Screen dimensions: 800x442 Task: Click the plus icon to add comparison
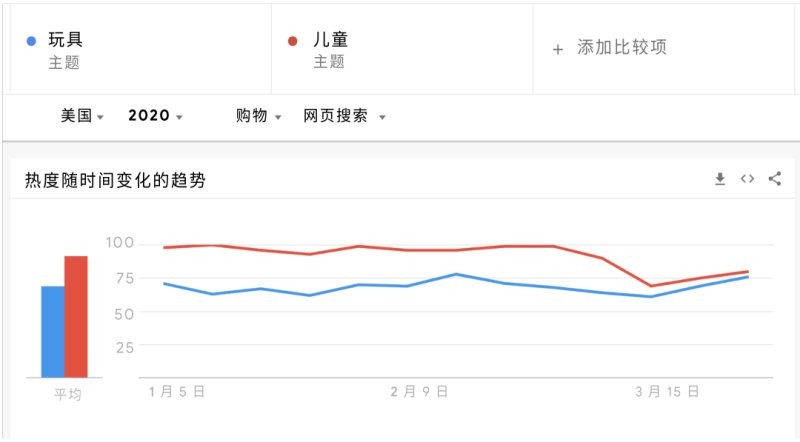point(558,48)
